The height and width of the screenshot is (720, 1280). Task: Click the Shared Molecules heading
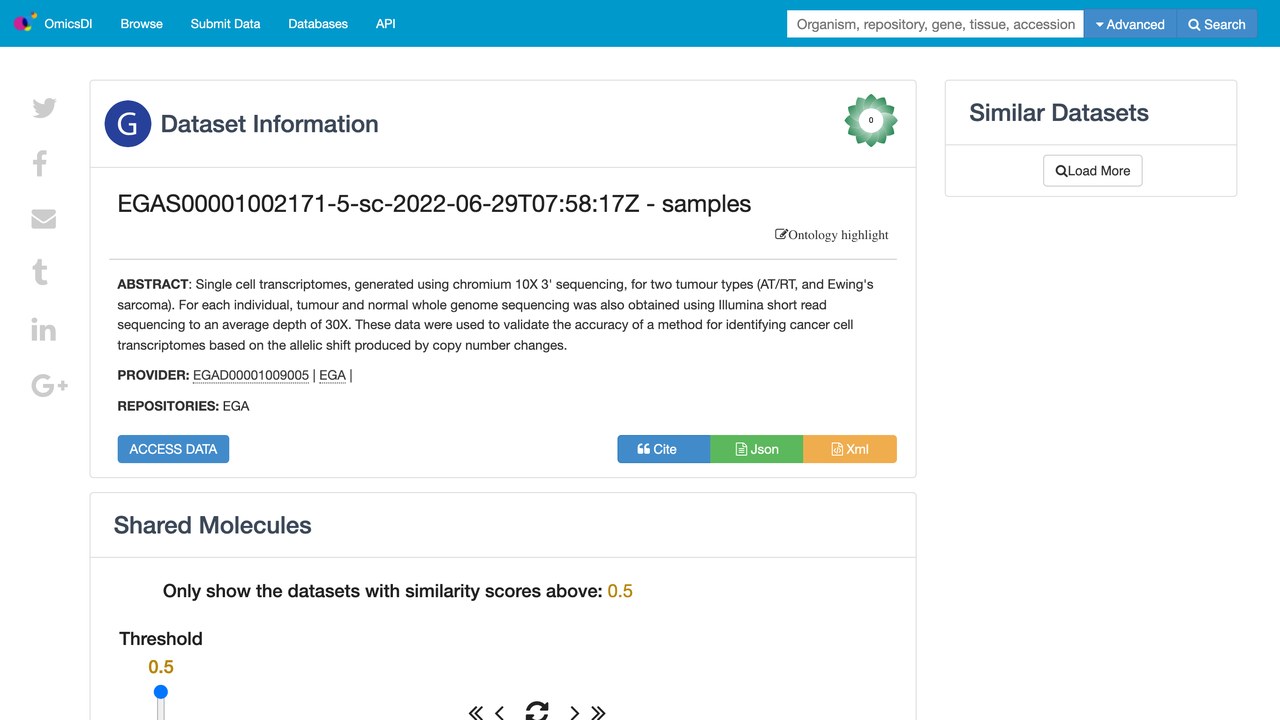tap(213, 525)
